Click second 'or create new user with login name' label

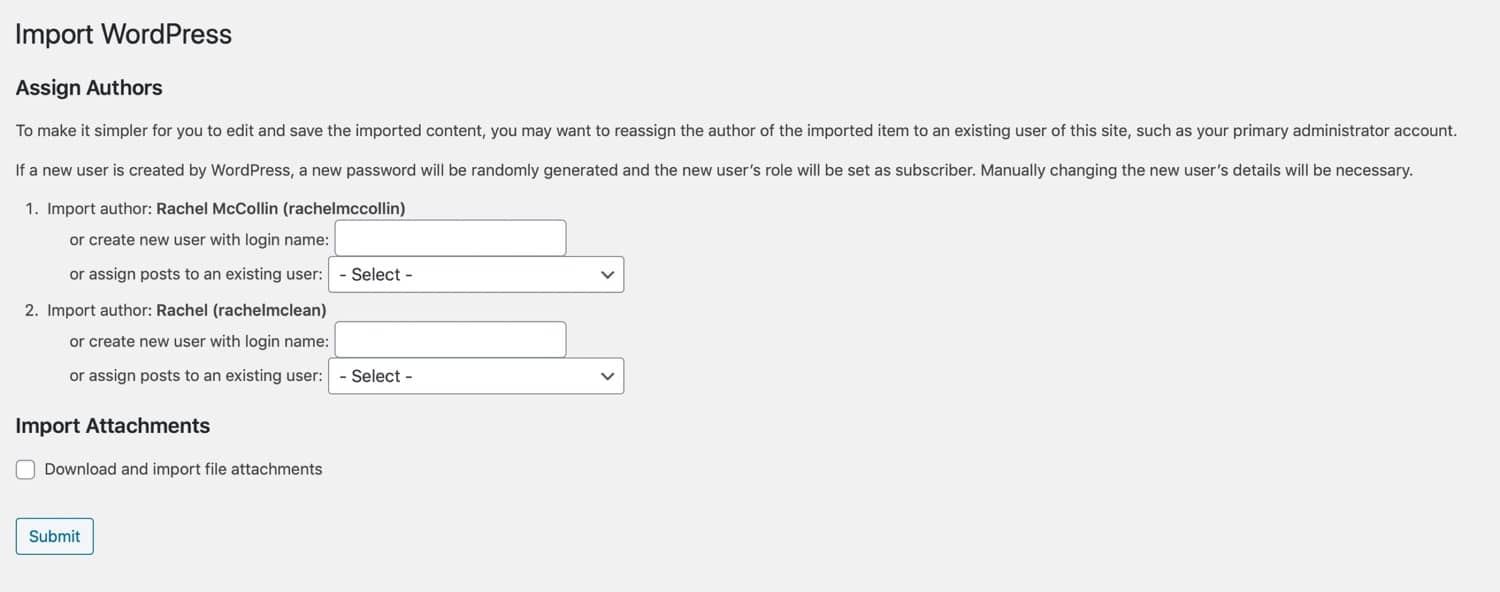pos(199,341)
